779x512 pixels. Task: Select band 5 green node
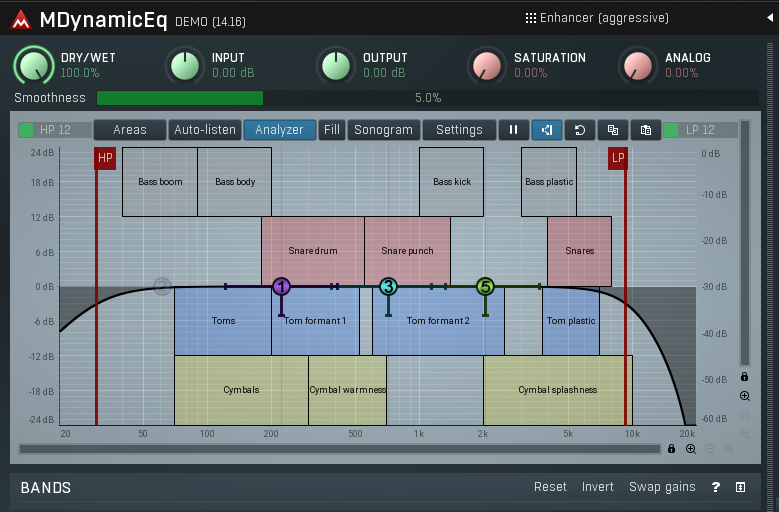coord(485,287)
